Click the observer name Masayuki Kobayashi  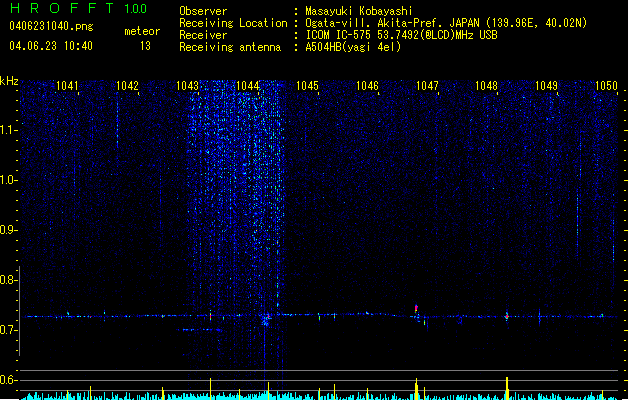(x=359, y=11)
